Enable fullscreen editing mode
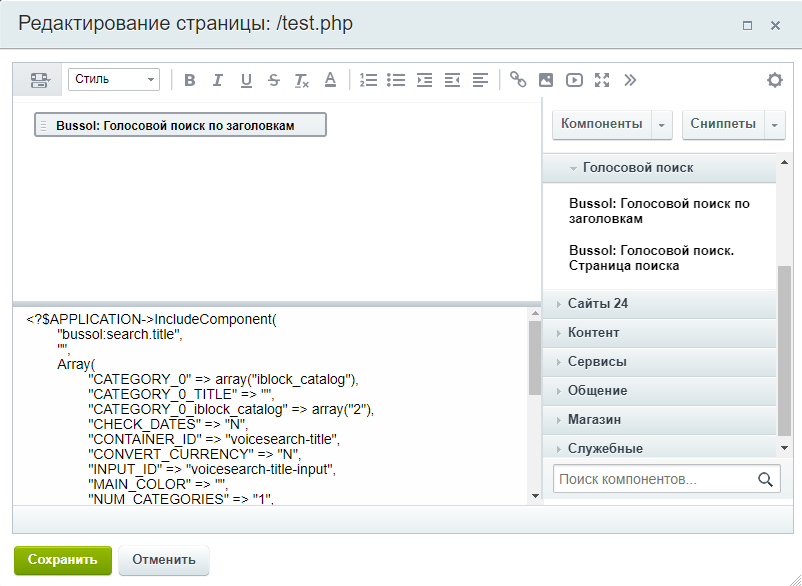Screen dimensions: 802x586 [602, 80]
